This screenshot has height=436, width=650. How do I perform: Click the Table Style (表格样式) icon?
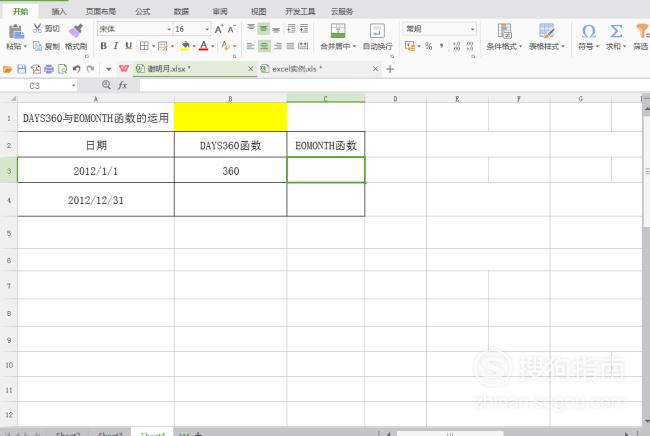pyautogui.click(x=546, y=31)
